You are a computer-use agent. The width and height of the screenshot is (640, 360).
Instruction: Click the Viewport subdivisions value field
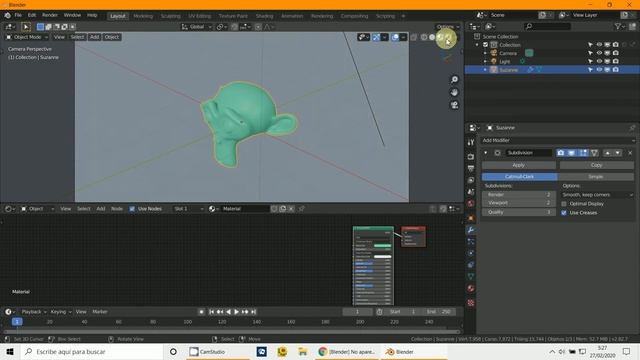click(x=519, y=203)
